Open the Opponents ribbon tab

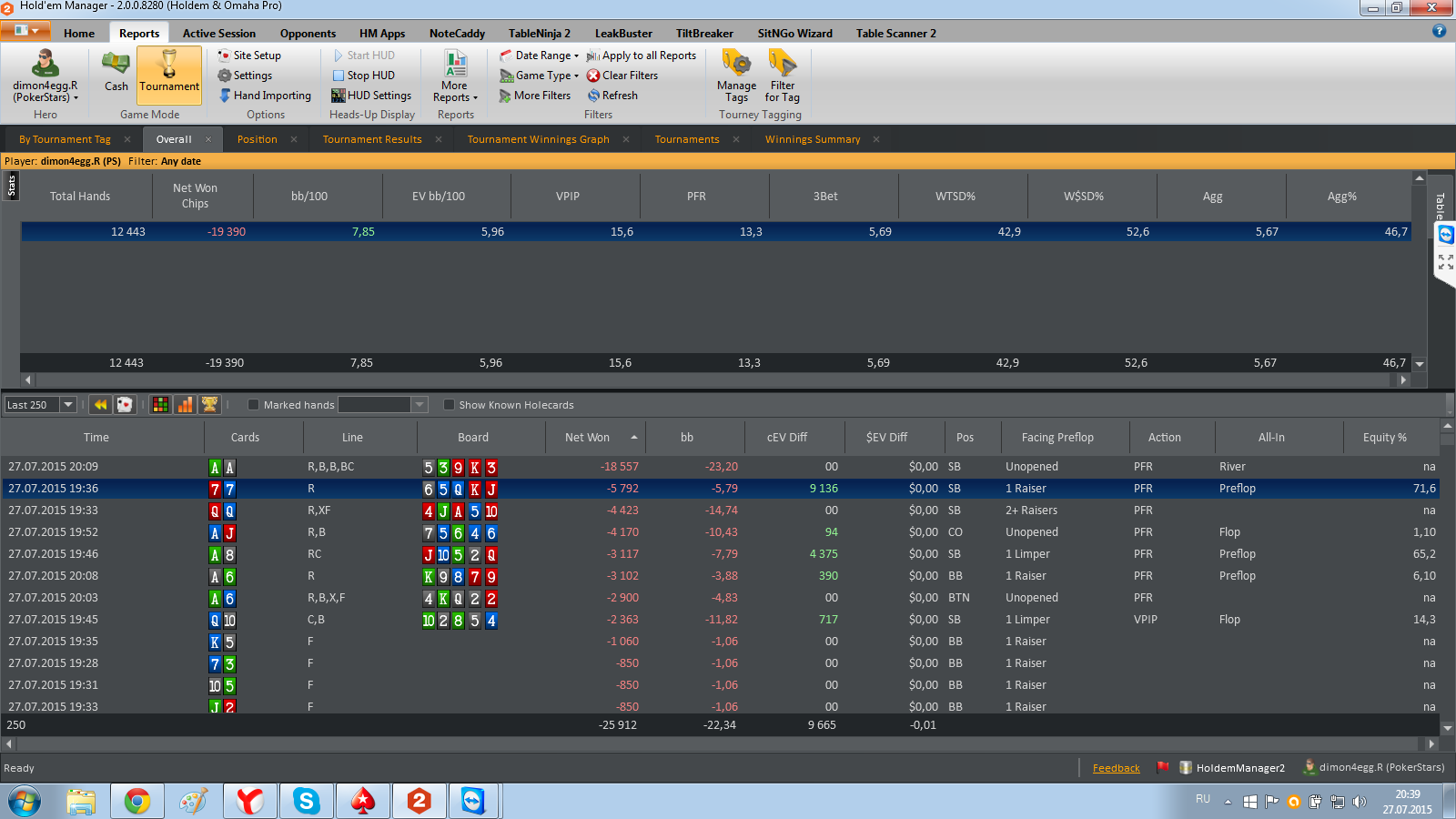(308, 34)
